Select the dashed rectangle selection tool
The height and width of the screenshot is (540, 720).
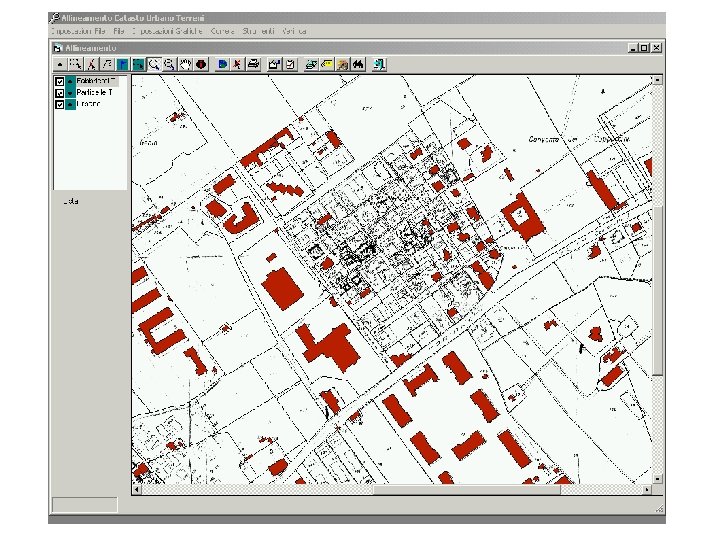73,64
